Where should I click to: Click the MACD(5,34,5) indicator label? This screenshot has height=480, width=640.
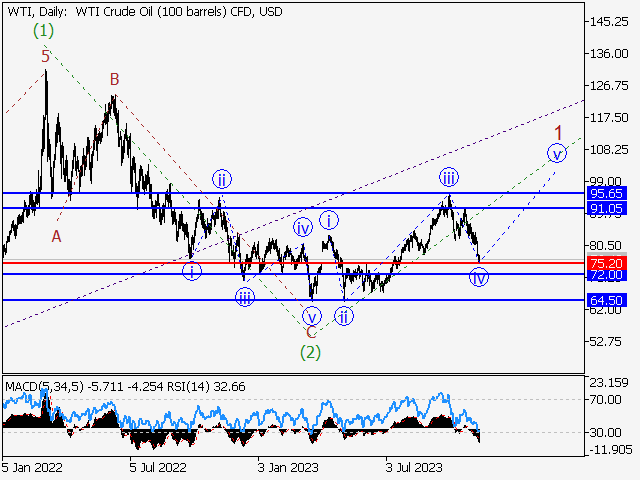(x=45, y=387)
